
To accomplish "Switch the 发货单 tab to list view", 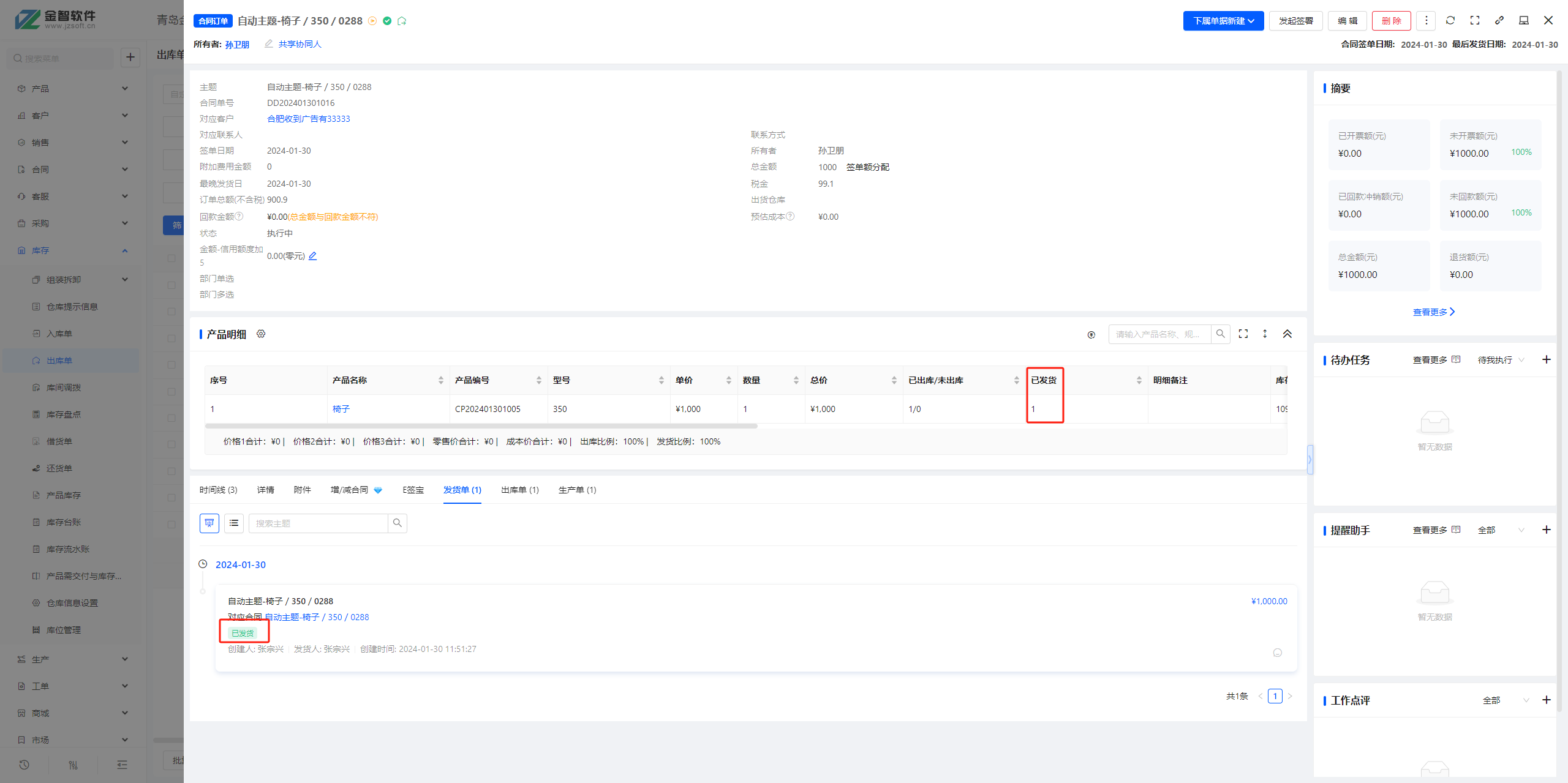I will click(x=234, y=523).
